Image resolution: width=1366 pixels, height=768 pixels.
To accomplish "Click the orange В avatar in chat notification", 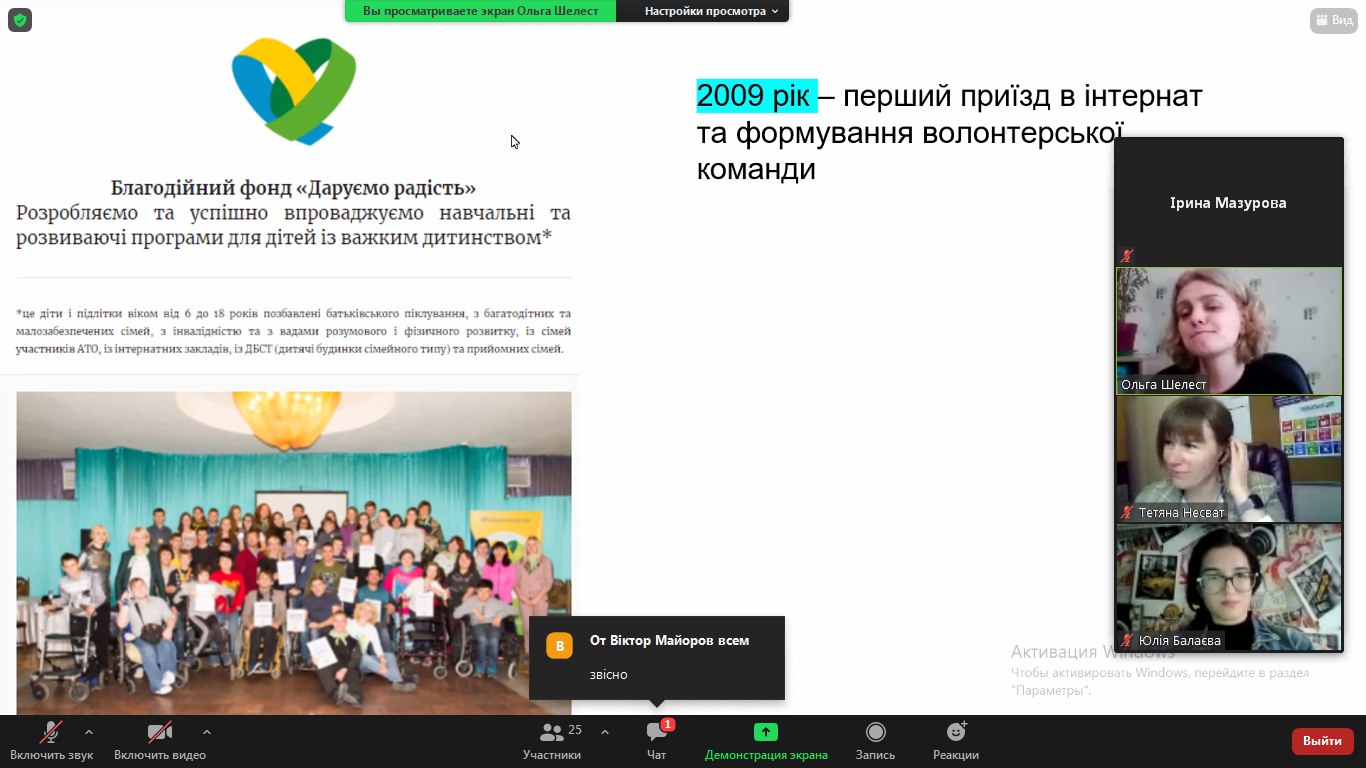I will [559, 646].
